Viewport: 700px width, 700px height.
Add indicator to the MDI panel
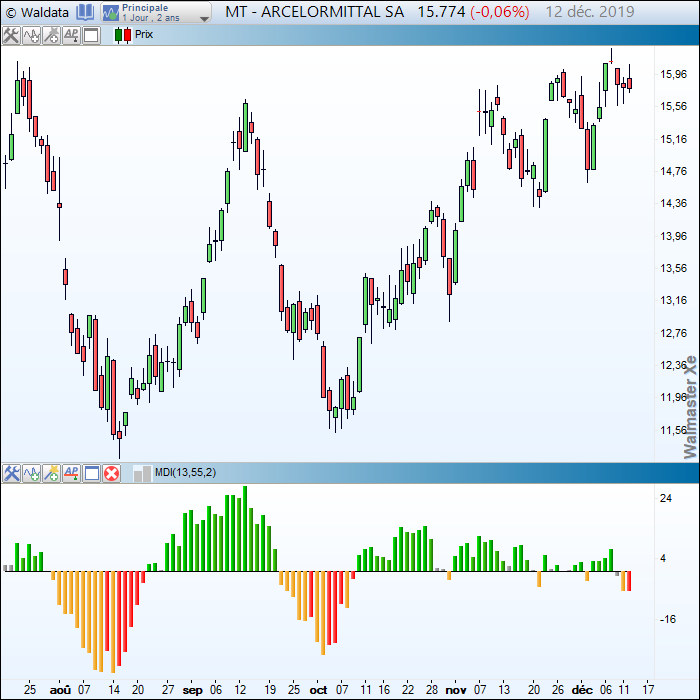click(32, 473)
